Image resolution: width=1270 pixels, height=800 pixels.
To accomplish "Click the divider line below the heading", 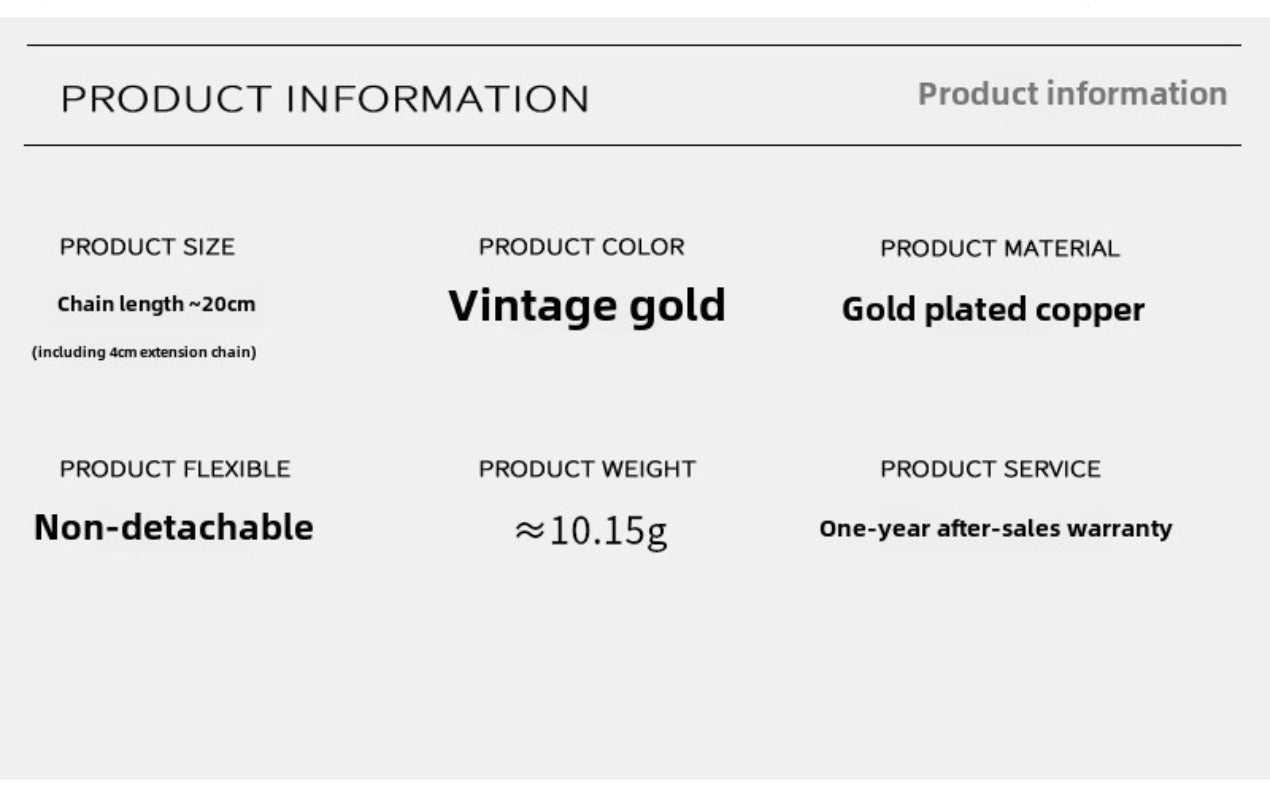I will tap(632, 145).
